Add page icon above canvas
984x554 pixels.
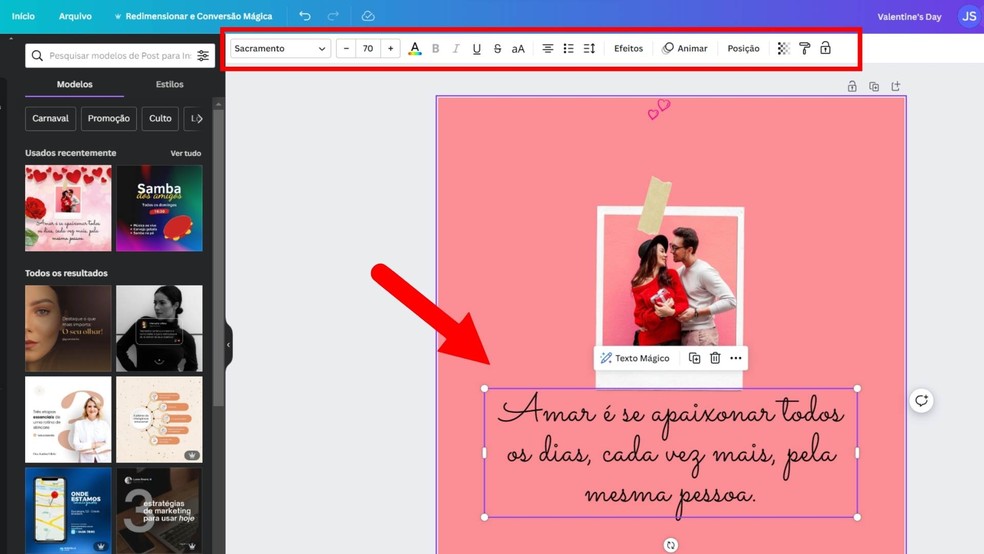[x=896, y=87]
